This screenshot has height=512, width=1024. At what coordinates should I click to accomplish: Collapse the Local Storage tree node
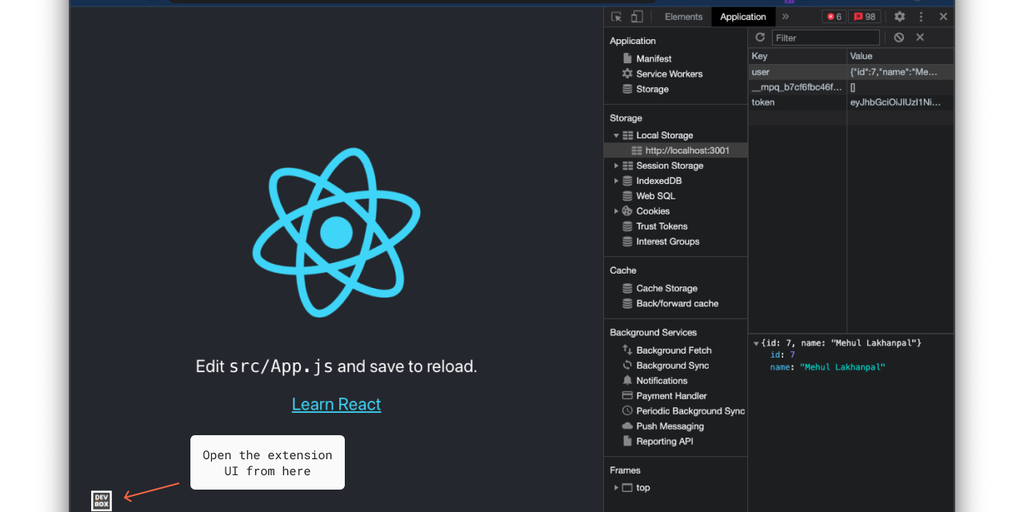click(x=617, y=135)
